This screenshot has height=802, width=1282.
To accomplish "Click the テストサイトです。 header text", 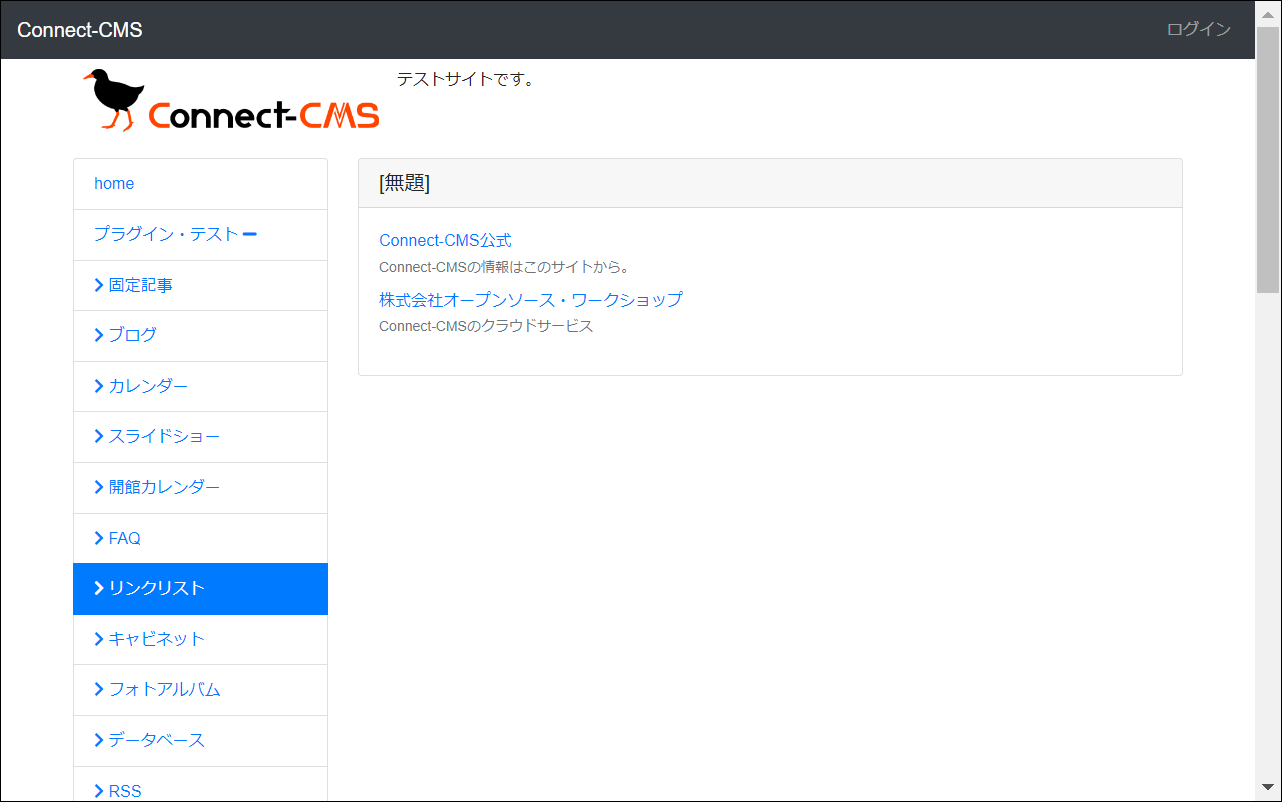I will coord(466,79).
